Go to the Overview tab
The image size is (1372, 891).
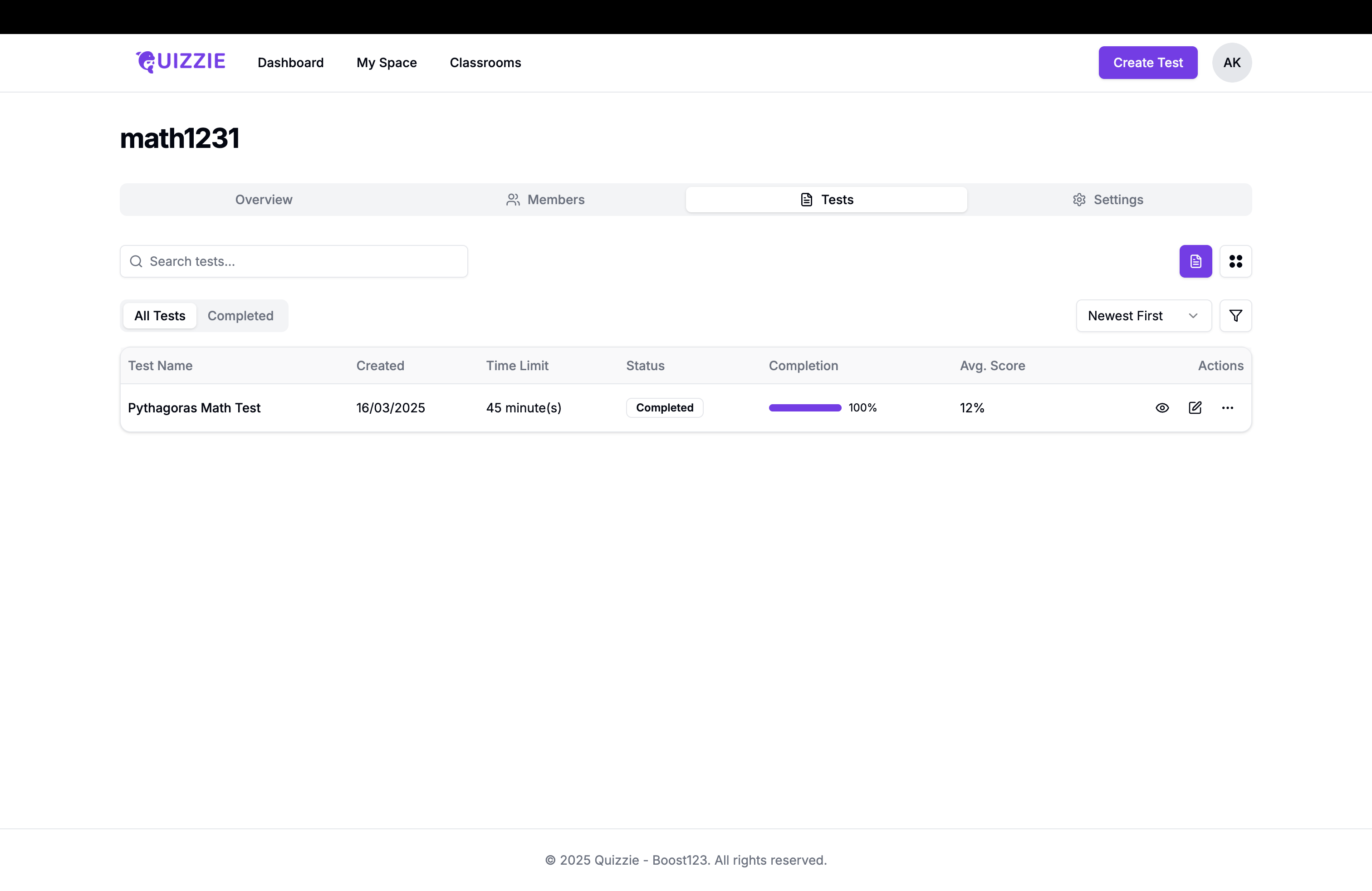(264, 200)
